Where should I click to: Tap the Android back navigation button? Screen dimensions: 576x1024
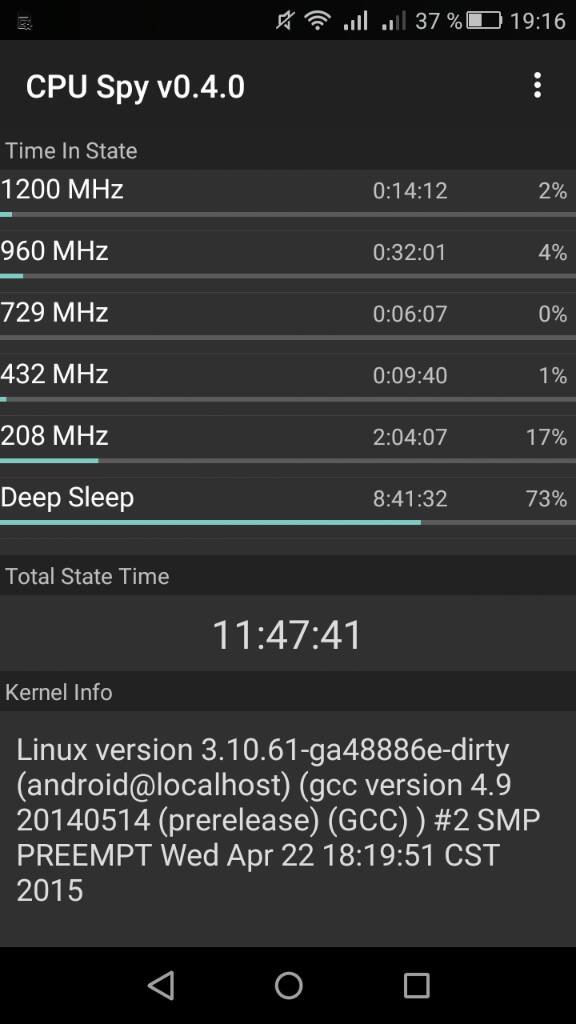point(161,985)
